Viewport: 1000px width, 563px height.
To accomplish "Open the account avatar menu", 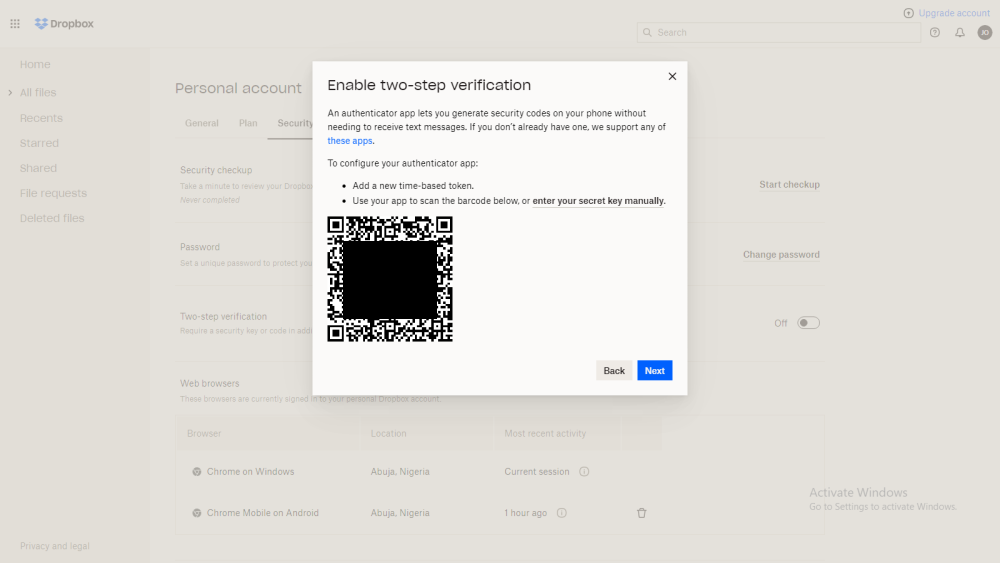I will click(984, 33).
